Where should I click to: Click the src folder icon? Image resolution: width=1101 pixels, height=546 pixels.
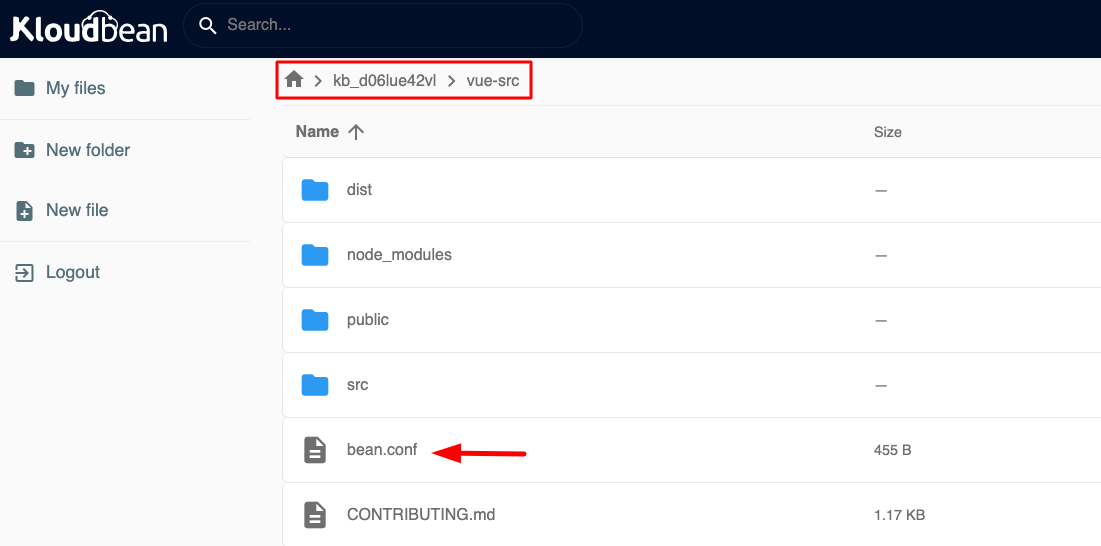click(x=315, y=385)
